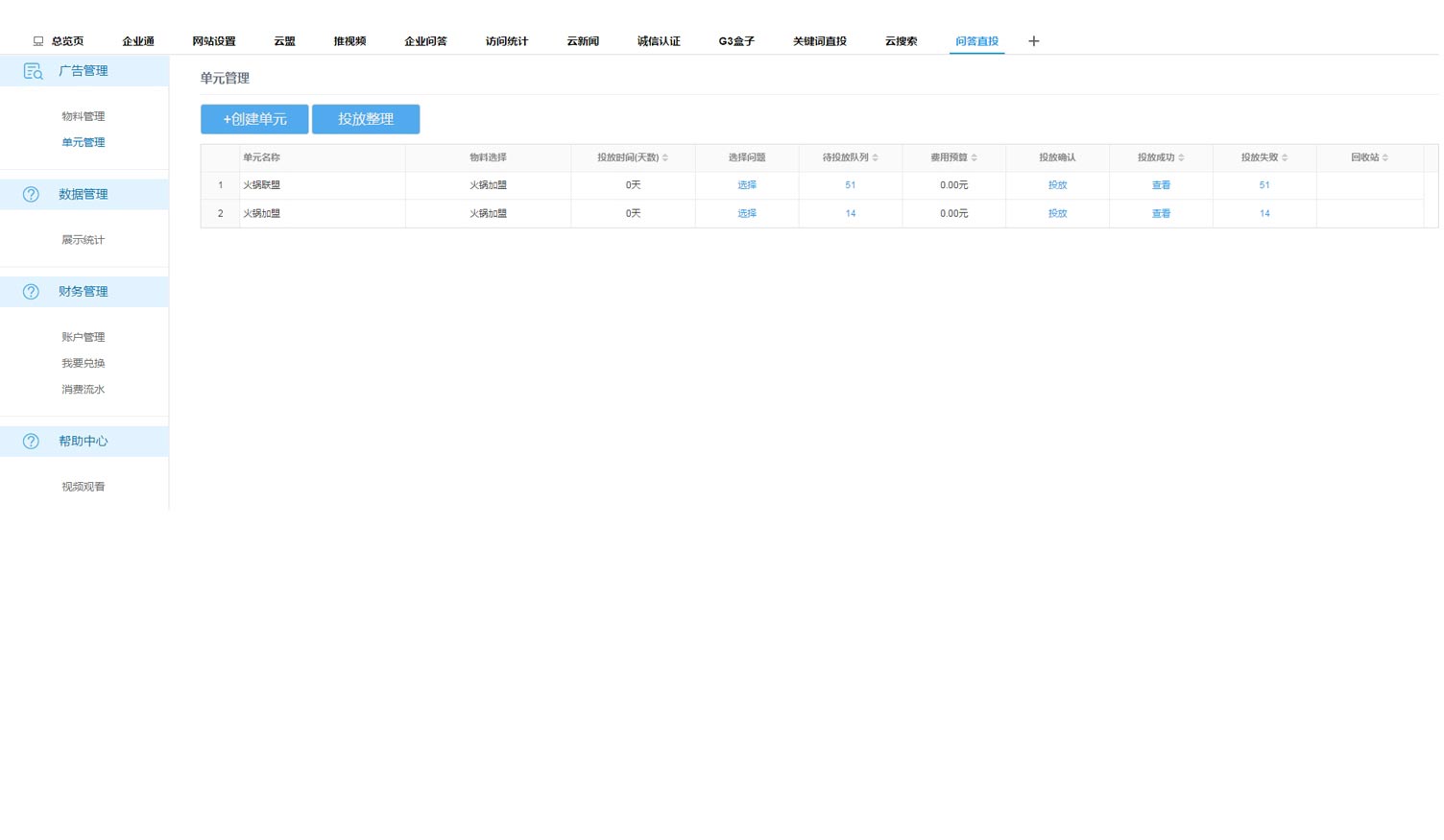Open the 访问统计 tab

point(507,41)
